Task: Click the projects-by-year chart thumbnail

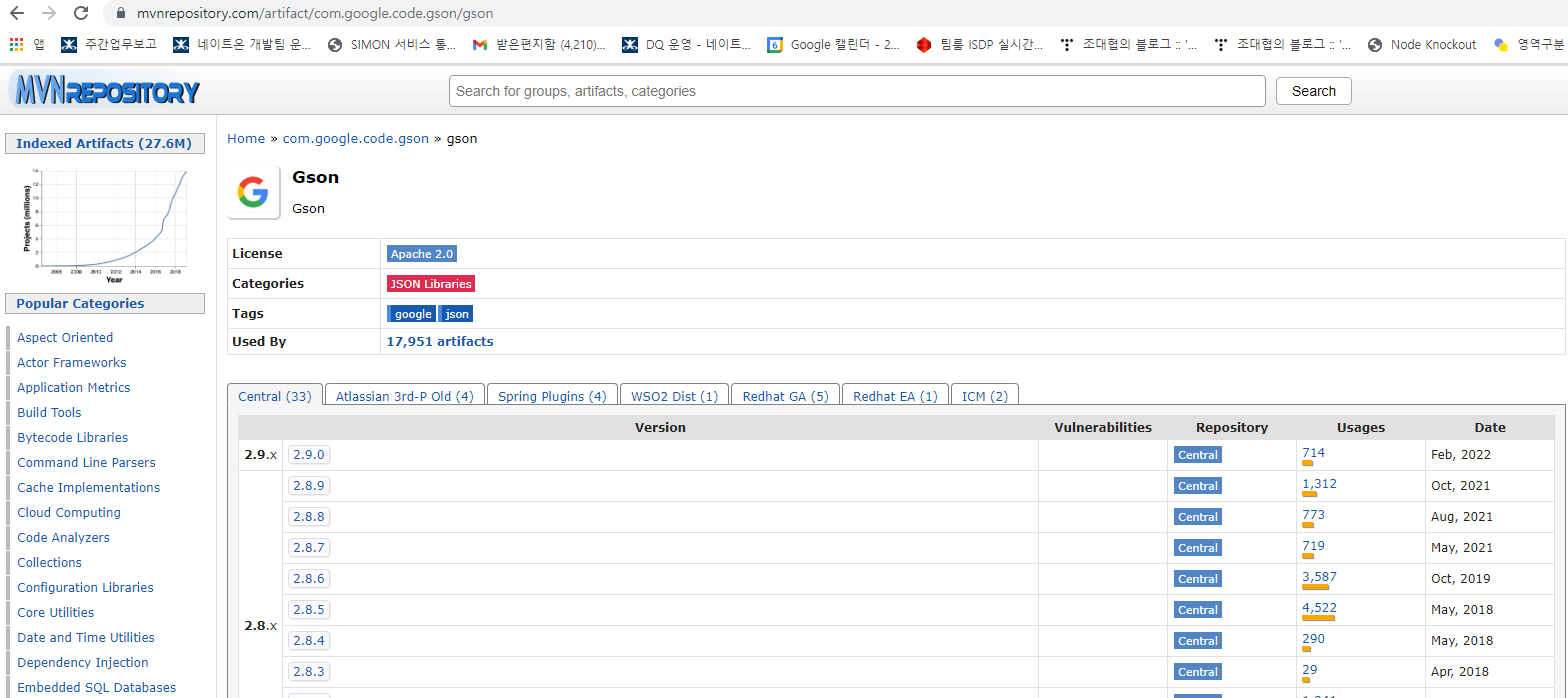Action: click(105, 225)
